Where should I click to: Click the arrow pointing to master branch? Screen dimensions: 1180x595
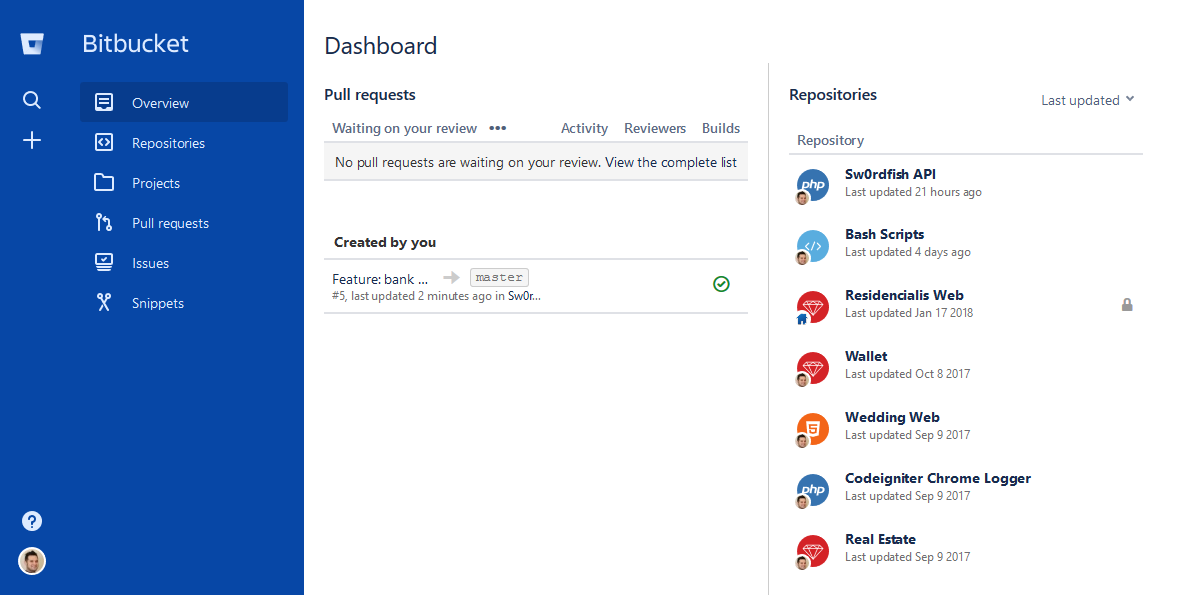pos(452,278)
